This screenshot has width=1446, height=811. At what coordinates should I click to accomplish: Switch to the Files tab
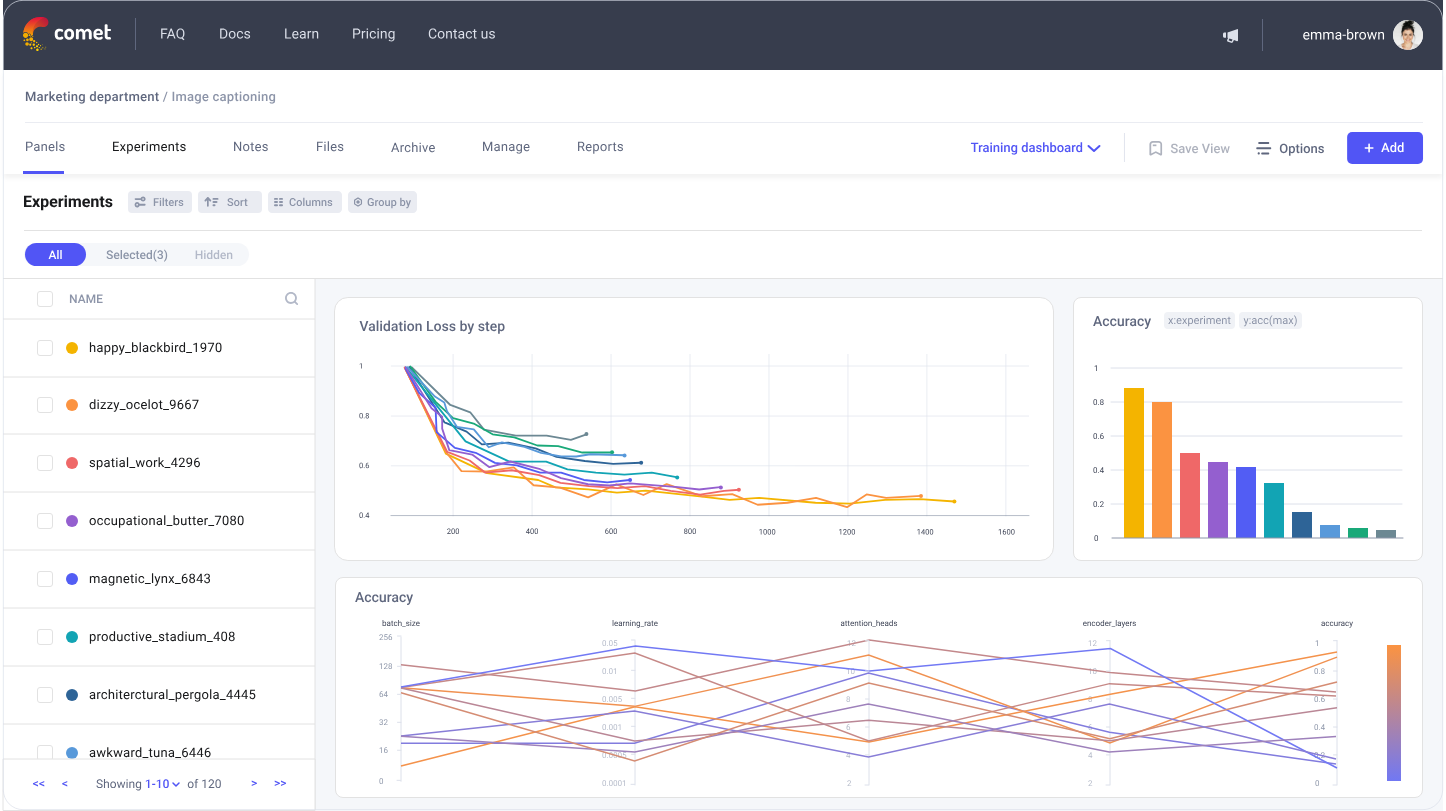330,147
